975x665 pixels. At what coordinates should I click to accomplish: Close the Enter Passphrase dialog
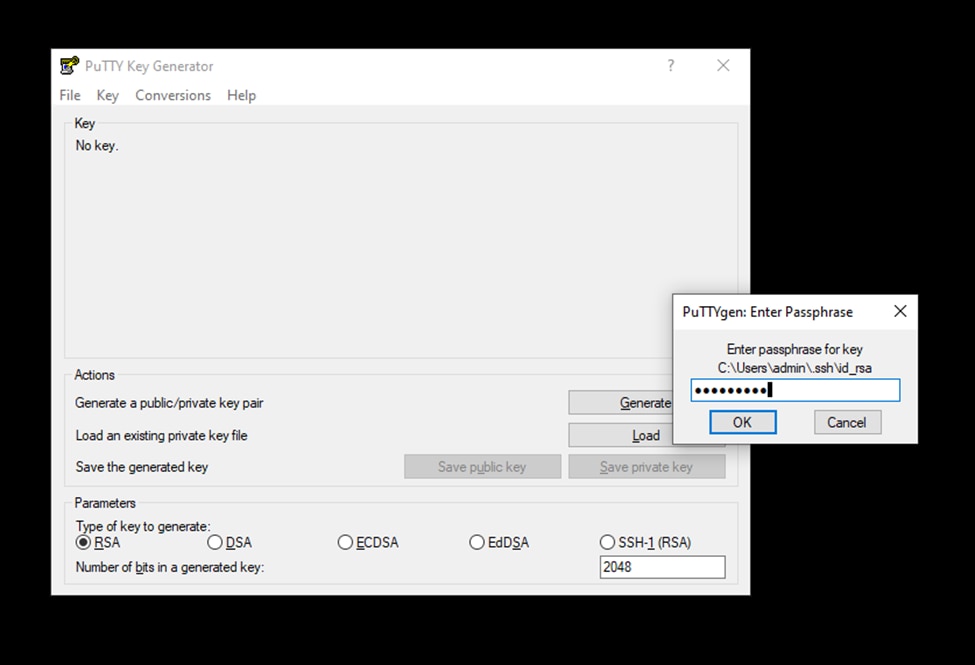point(900,311)
